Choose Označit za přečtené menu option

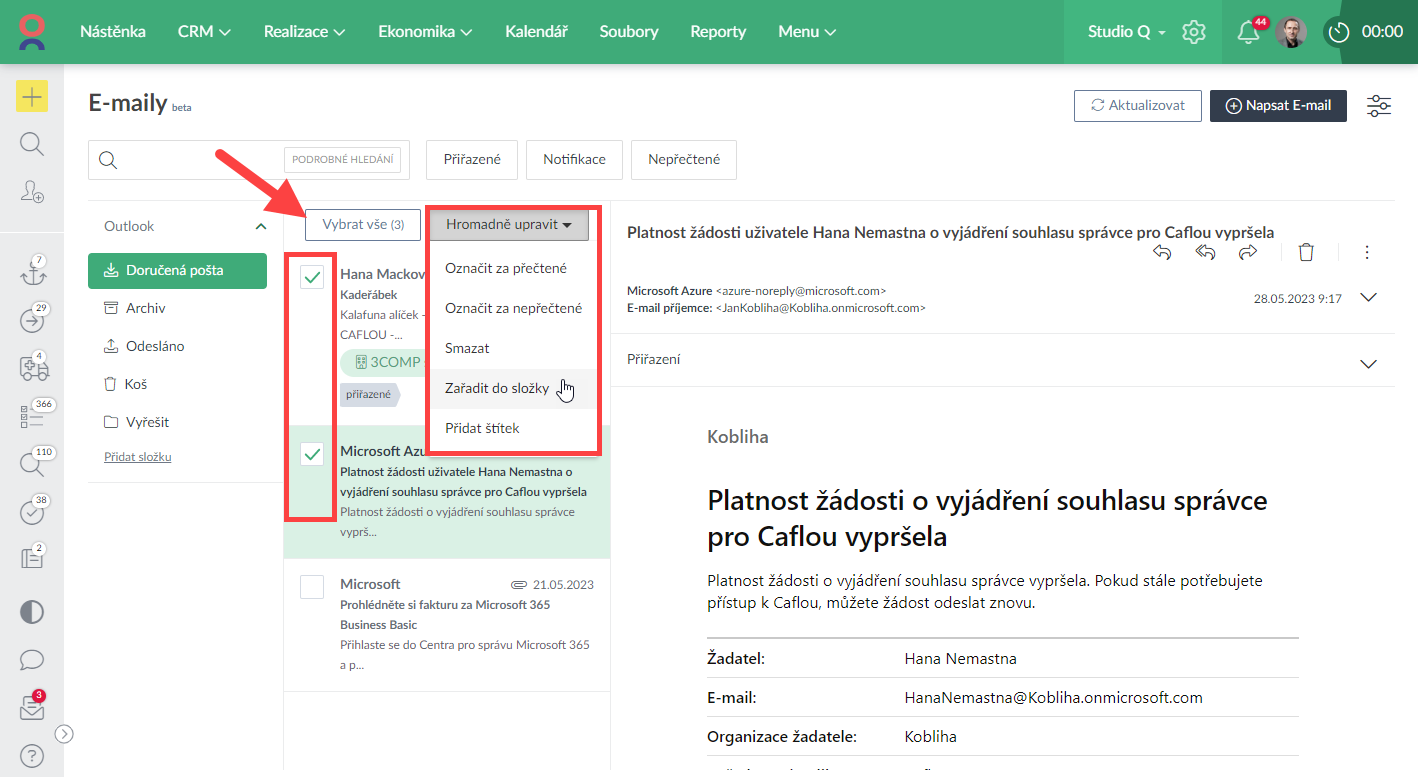513,268
